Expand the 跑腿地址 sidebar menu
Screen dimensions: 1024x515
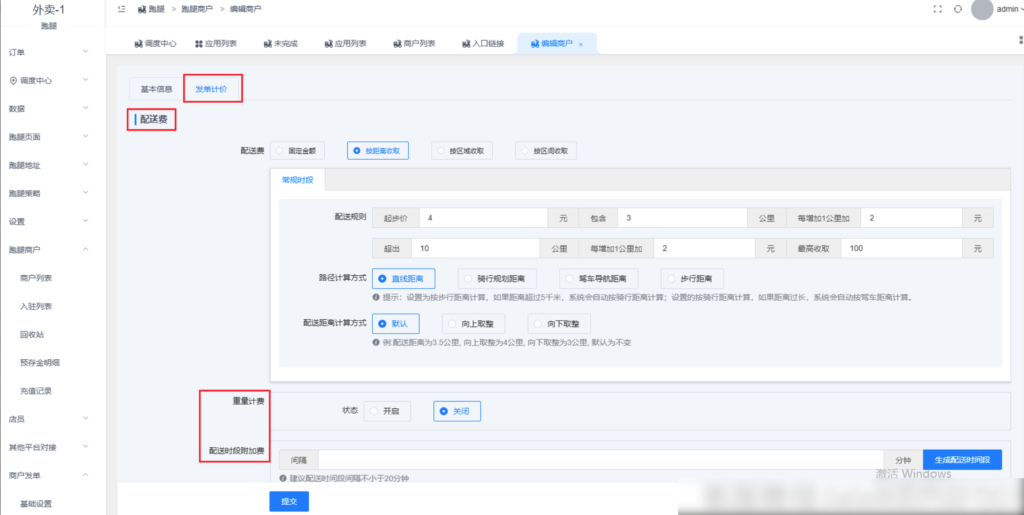click(52, 165)
